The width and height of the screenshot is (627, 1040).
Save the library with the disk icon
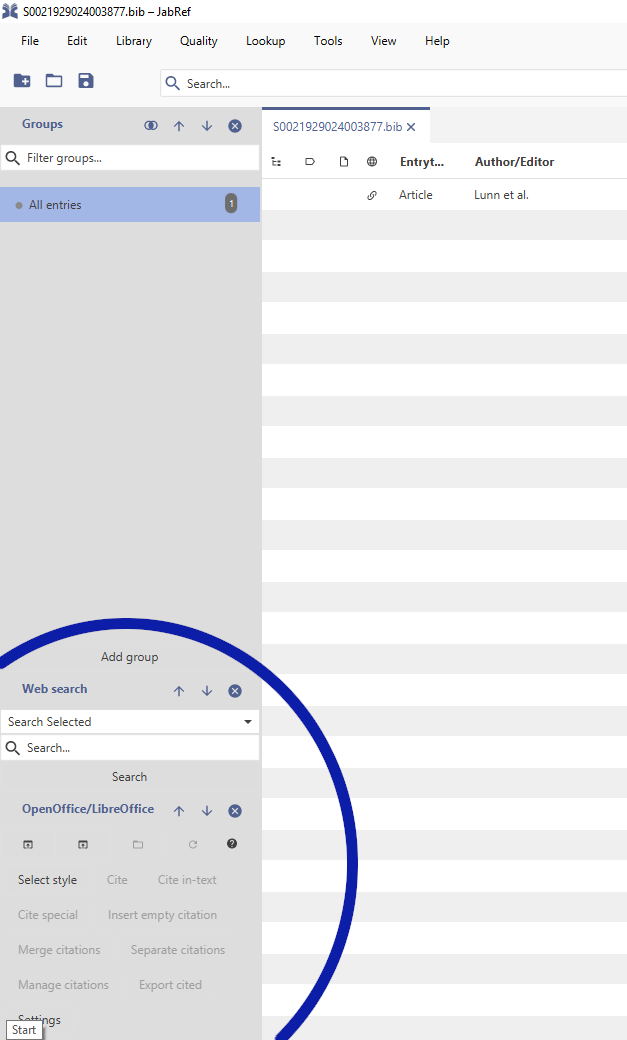click(86, 81)
